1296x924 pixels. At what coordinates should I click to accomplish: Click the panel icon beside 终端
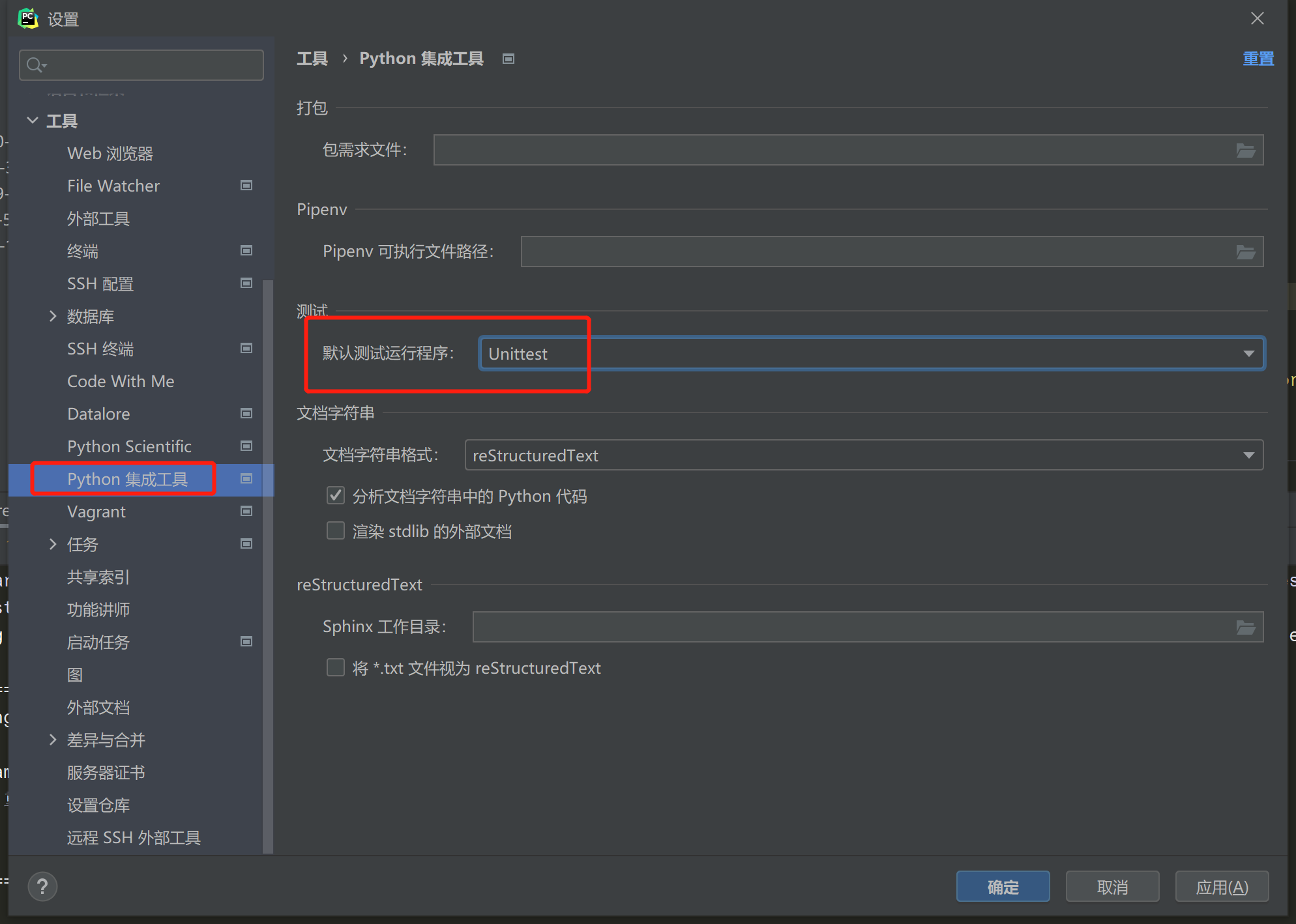click(246, 250)
